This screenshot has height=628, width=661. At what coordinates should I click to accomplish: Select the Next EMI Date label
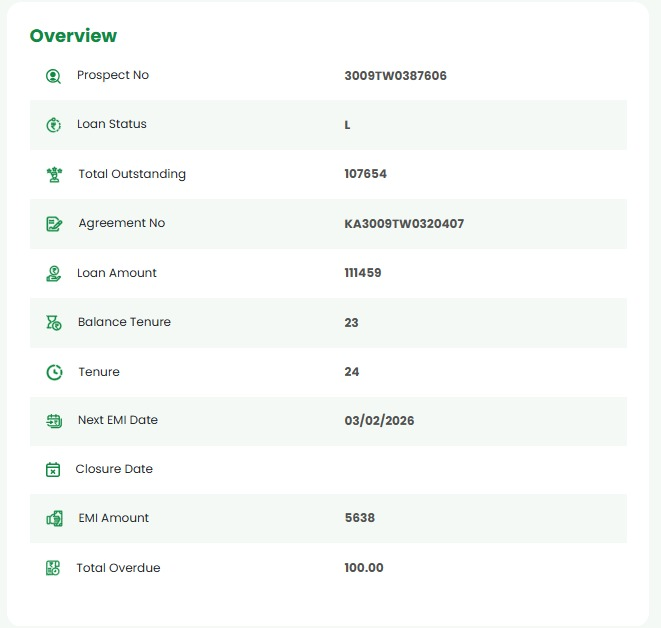pos(118,420)
